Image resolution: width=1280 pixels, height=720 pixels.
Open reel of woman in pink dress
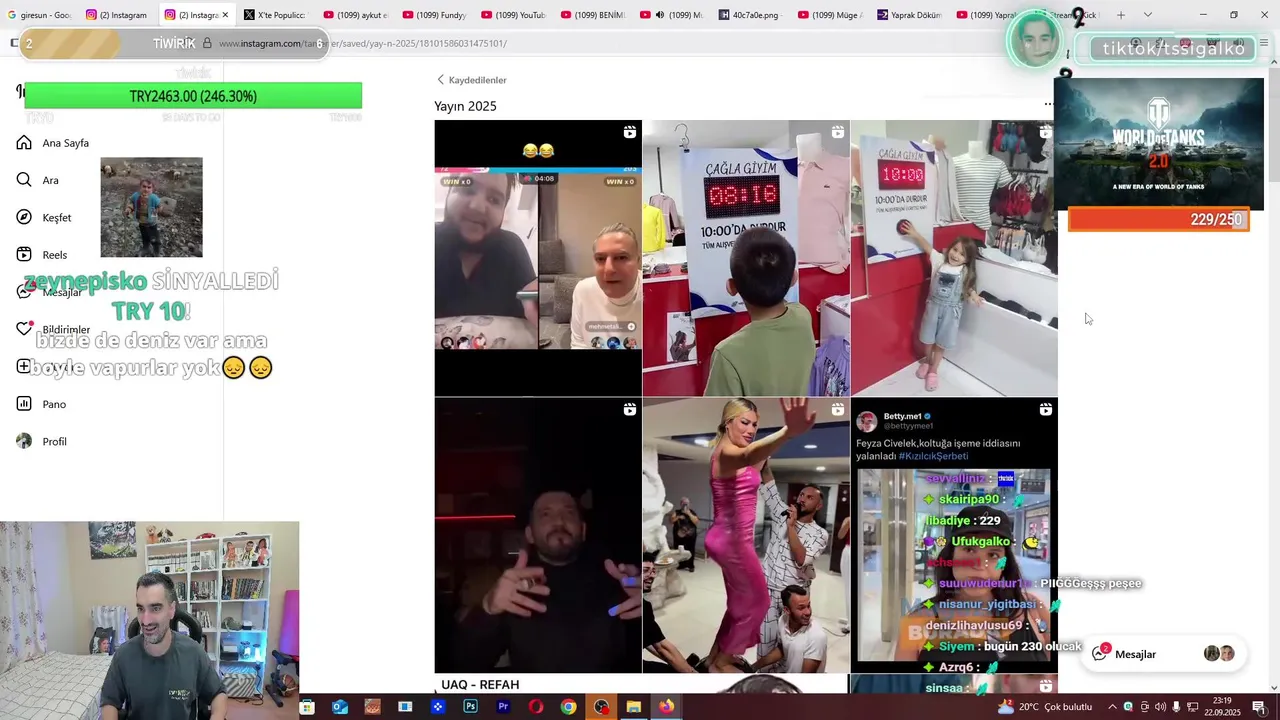coord(746,535)
